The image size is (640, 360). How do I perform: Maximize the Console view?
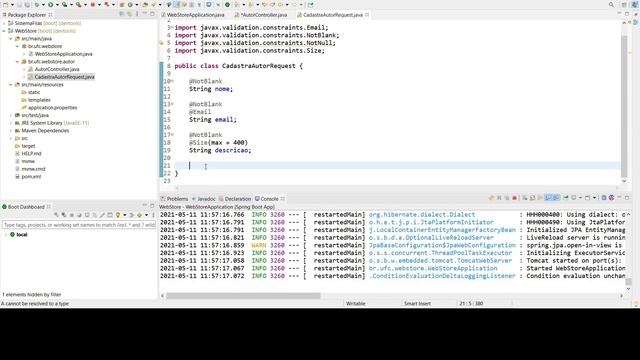pyautogui.click(x=627, y=198)
